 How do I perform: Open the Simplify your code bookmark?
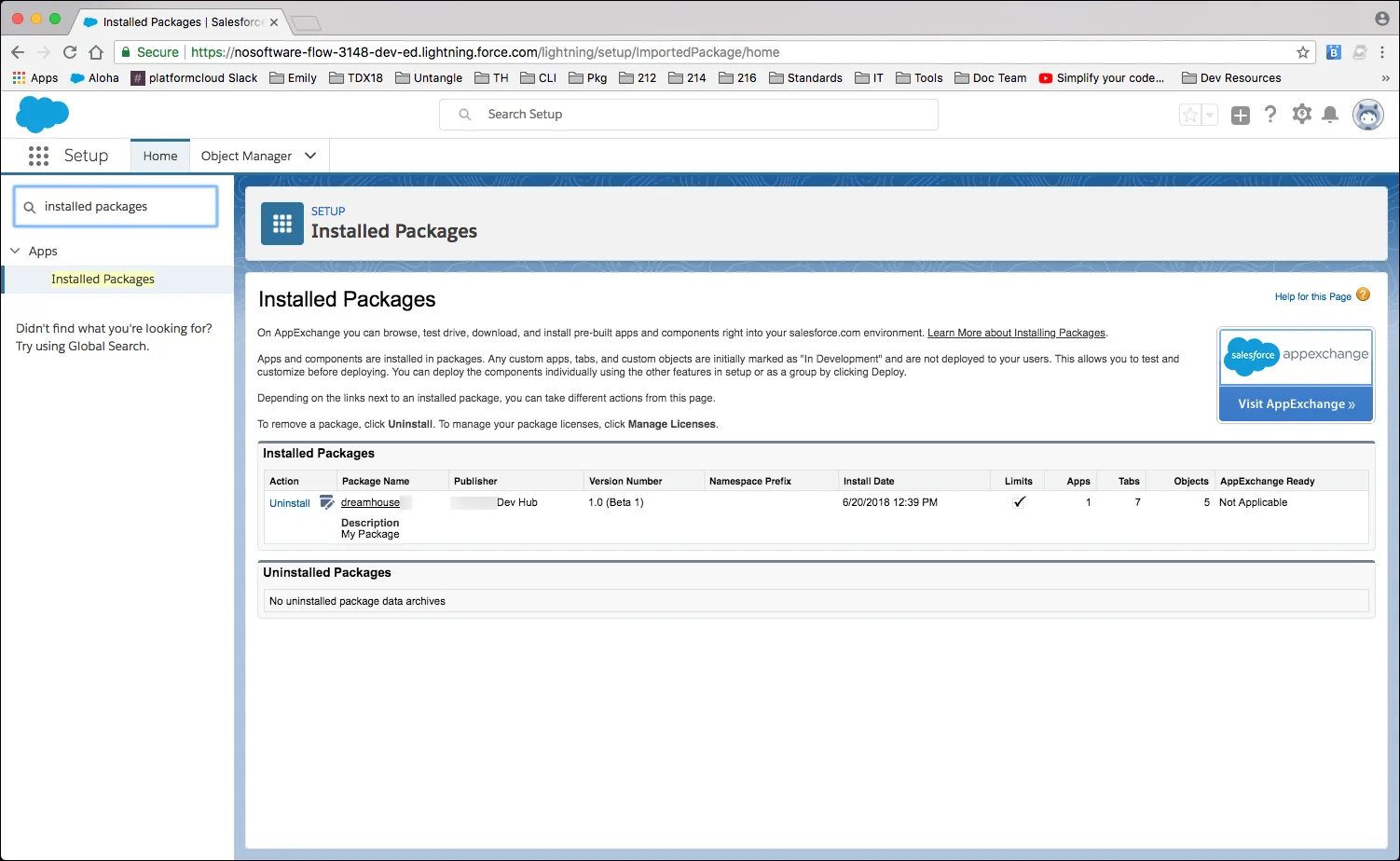(x=1102, y=78)
